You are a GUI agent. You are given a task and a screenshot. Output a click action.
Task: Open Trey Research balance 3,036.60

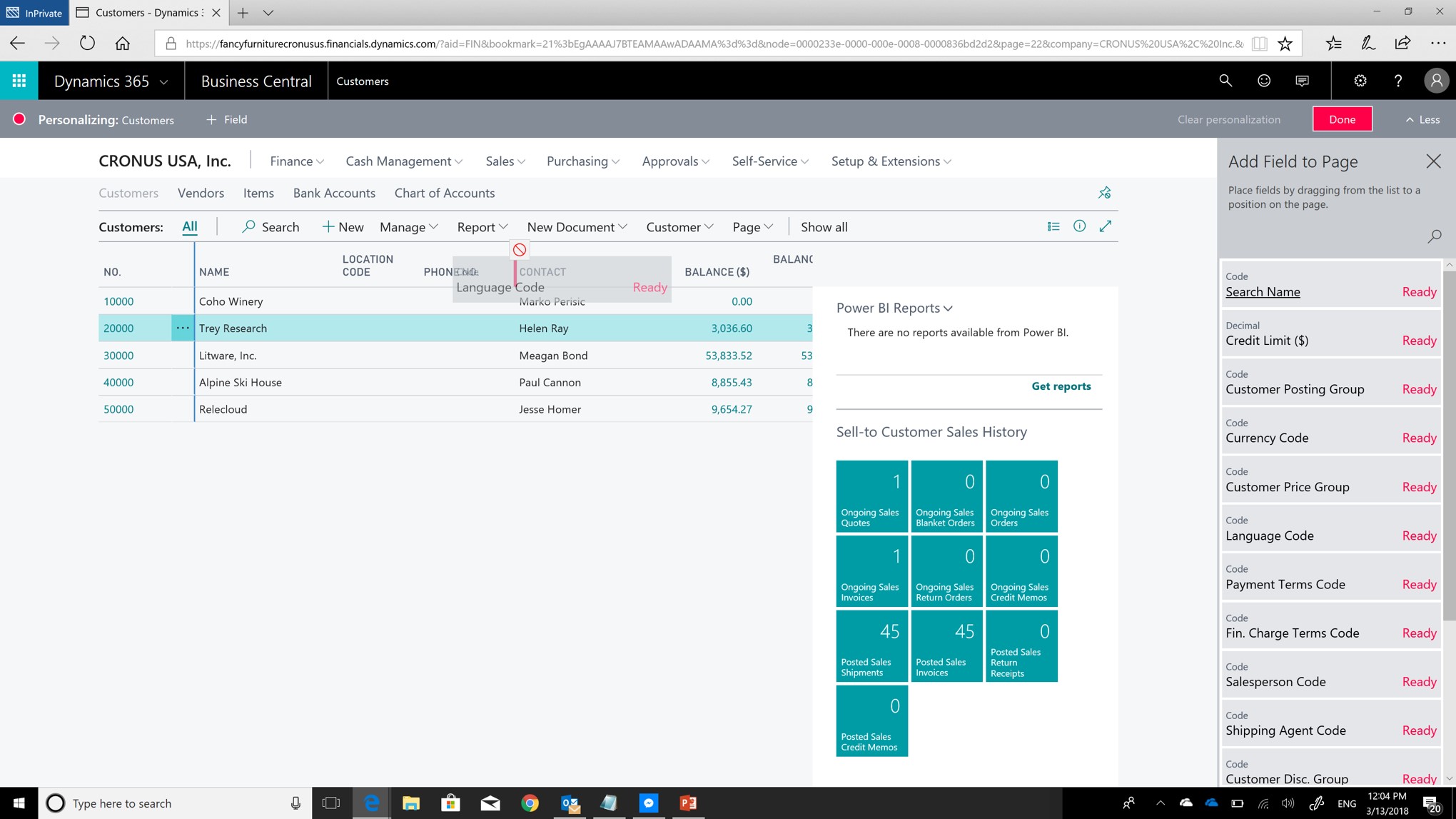731,328
